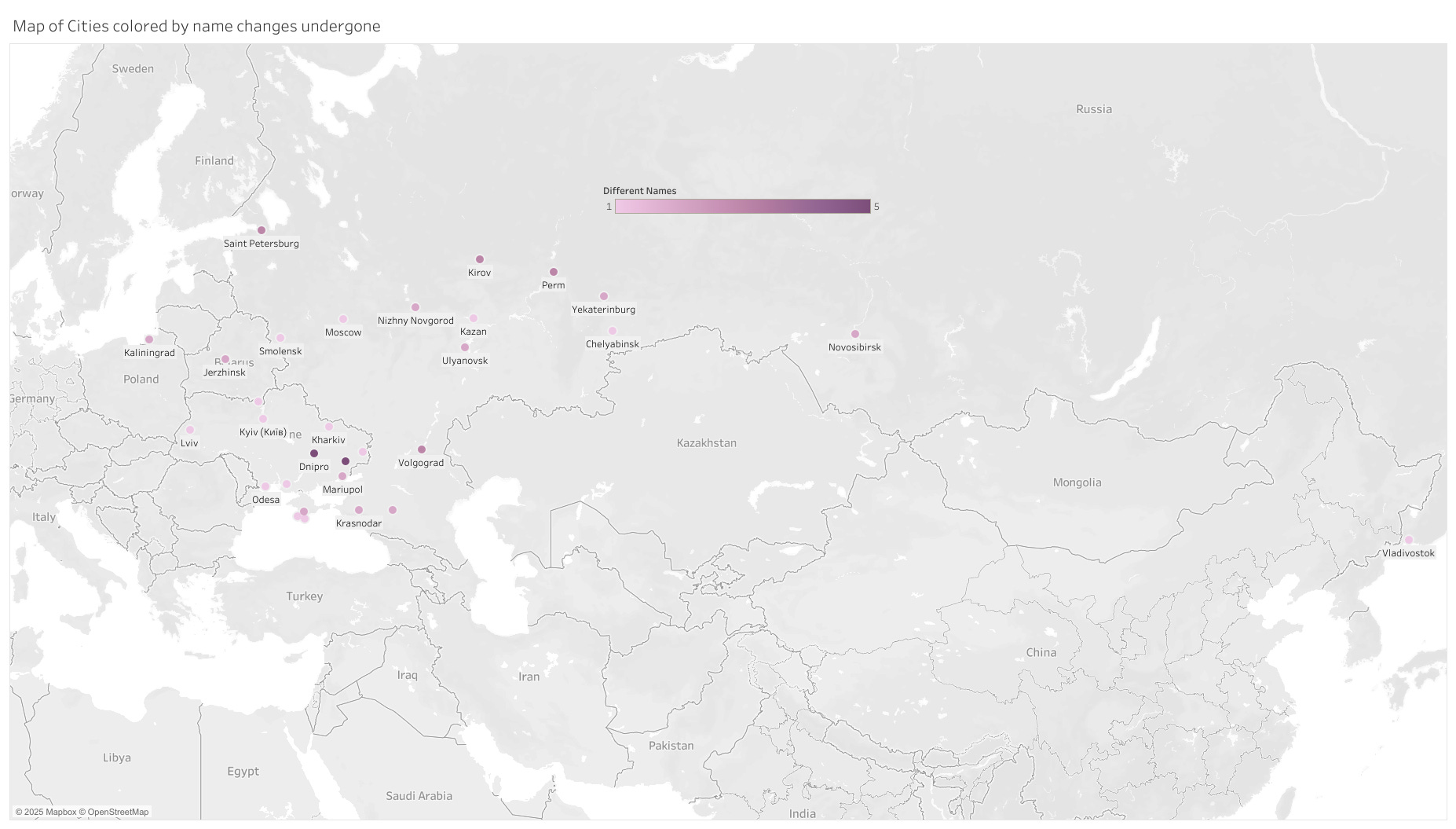Select the Yekaterinburg data point
1456x829 pixels.
click(x=604, y=296)
